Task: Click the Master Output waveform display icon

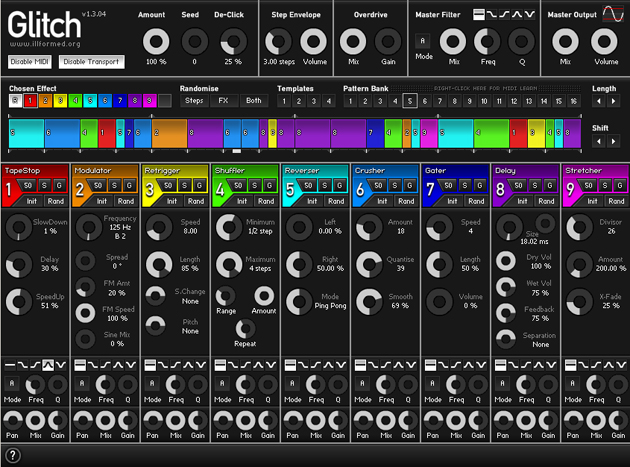Action: [613, 14]
